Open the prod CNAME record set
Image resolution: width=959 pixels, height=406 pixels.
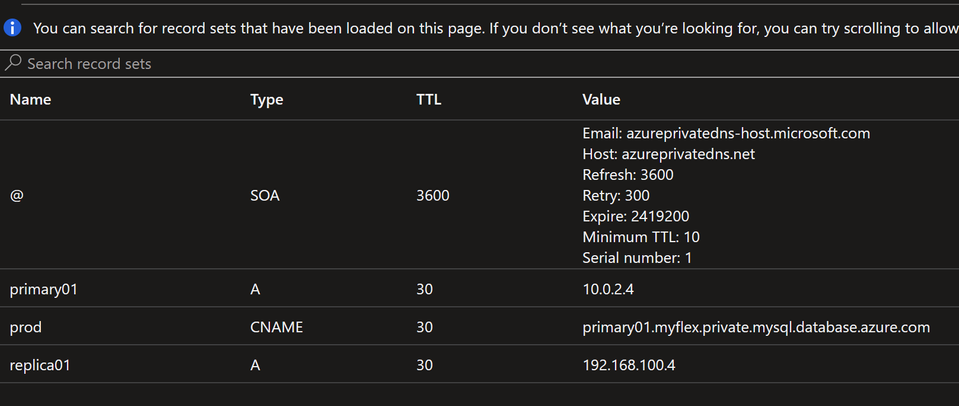click(x=480, y=327)
